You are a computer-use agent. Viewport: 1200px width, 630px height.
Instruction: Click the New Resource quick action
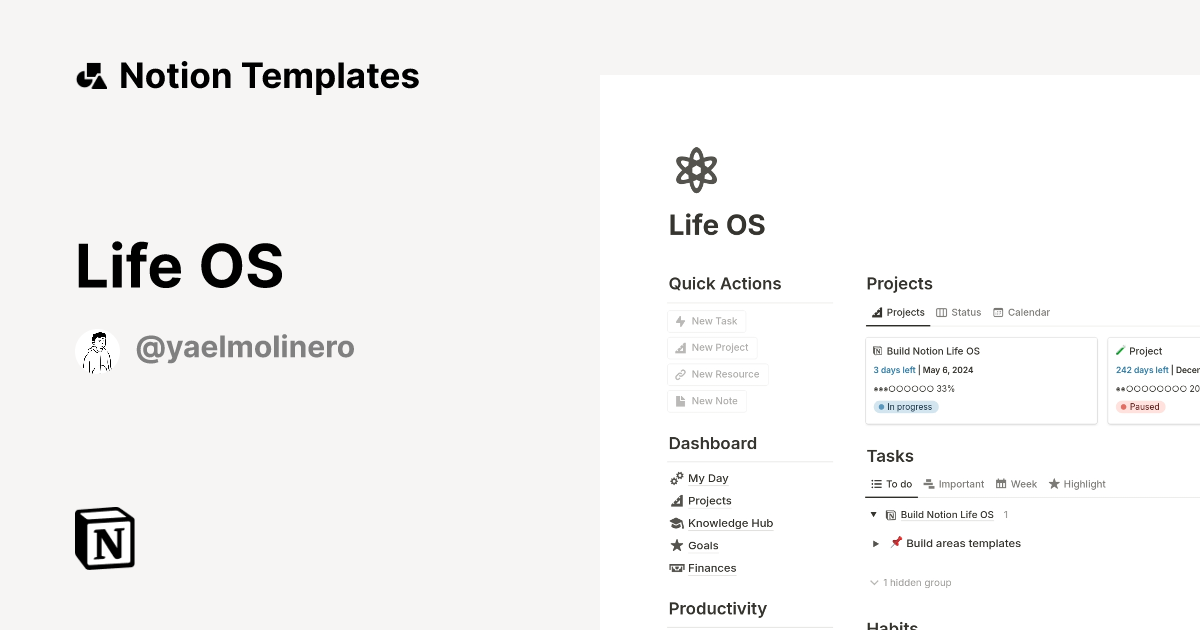click(x=717, y=374)
